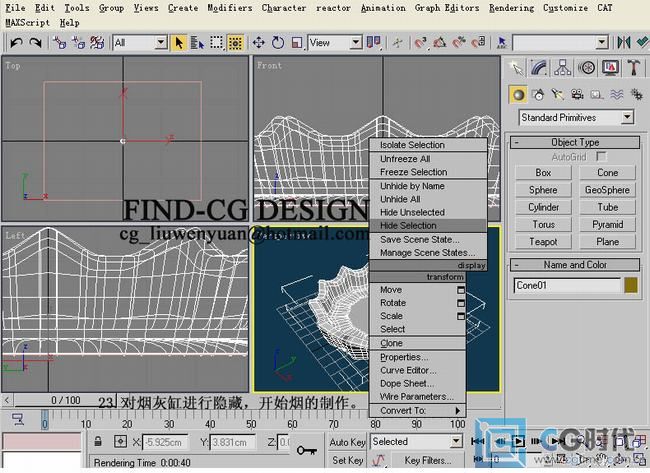Click the Redo arrow in the toolbar
Viewport: 650px width, 473px height.
[36, 43]
